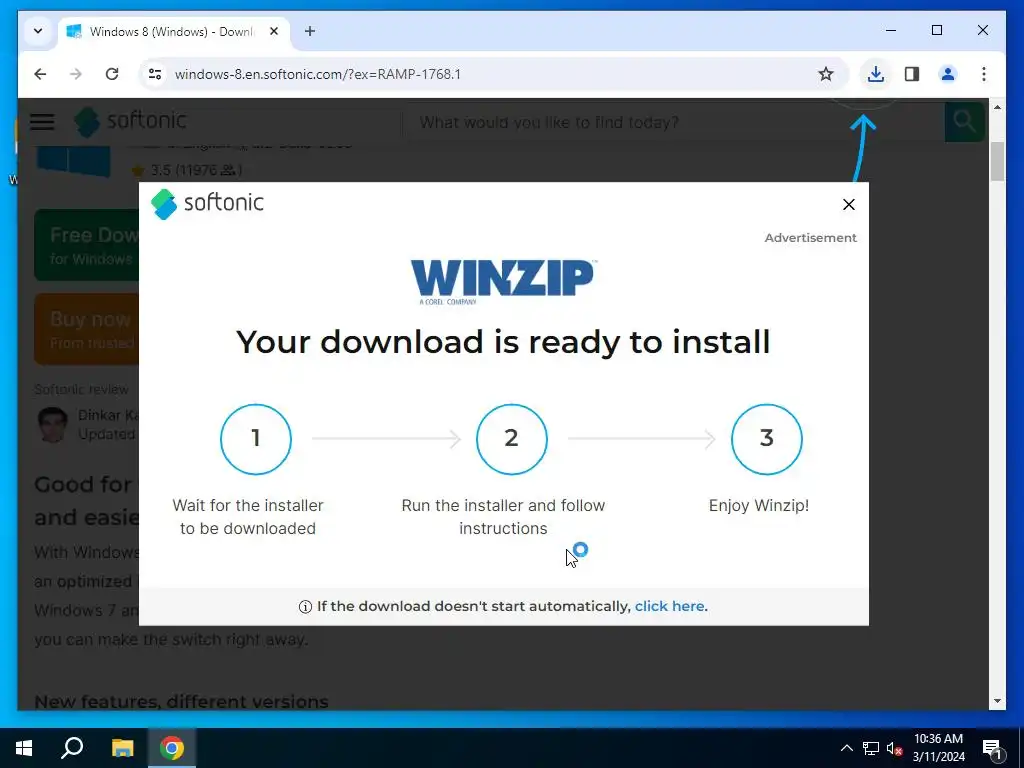Open network status tray icon
Screen dimensions: 1024x768
click(871, 748)
